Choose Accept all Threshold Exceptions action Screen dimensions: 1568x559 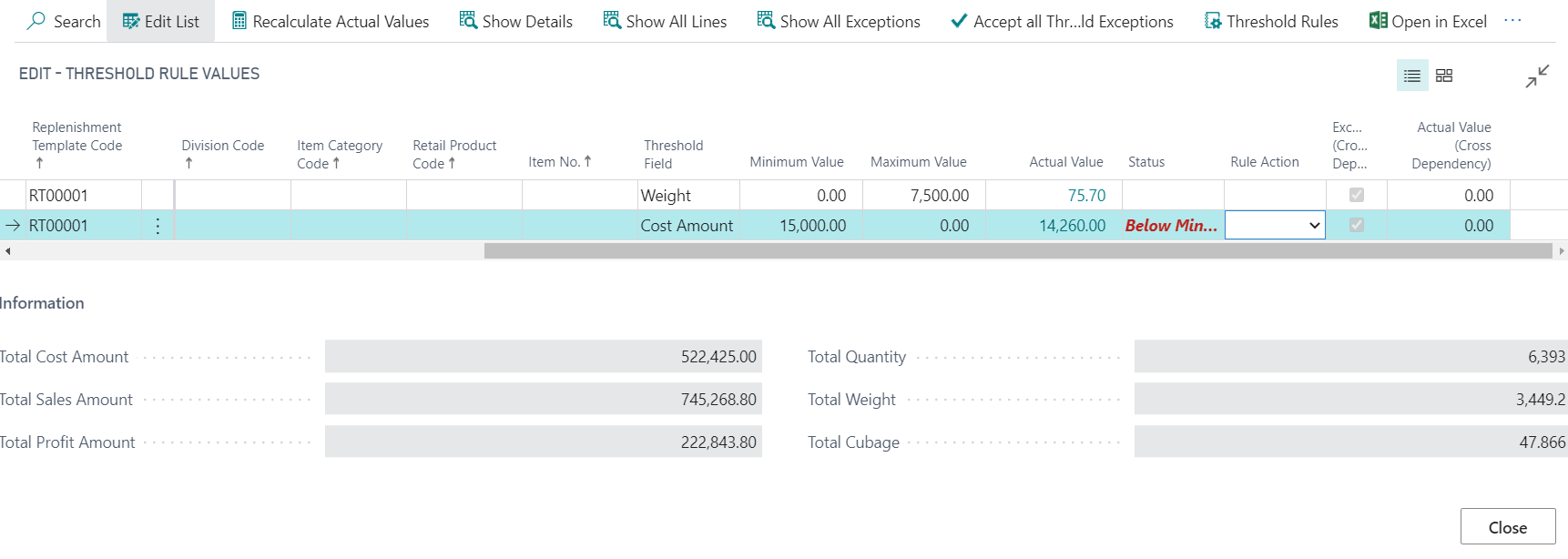(1062, 21)
